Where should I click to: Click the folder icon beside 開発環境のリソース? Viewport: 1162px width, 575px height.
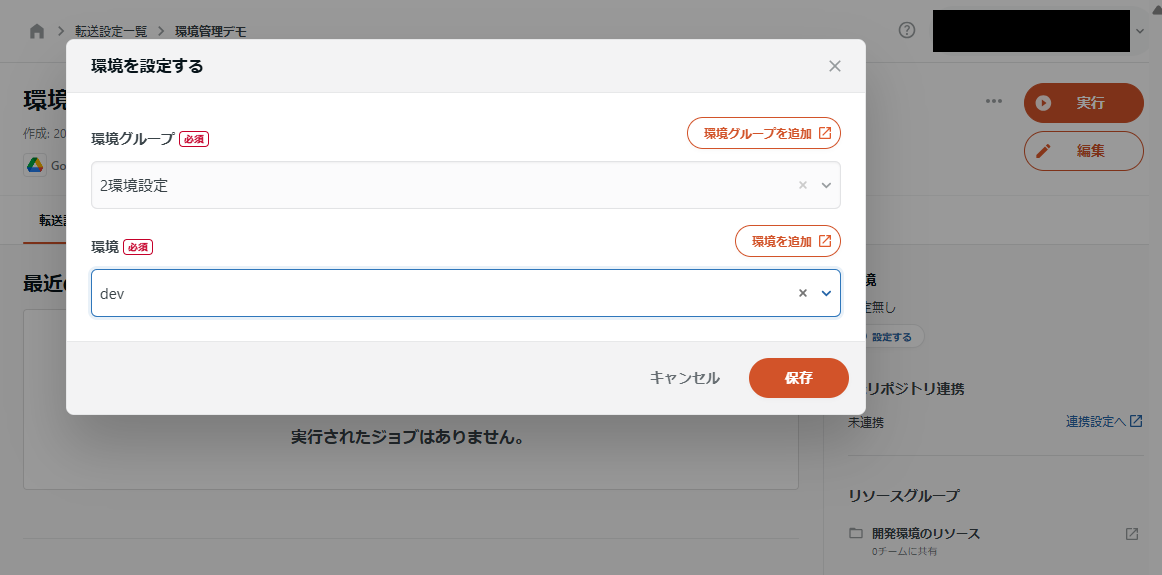pyautogui.click(x=857, y=534)
